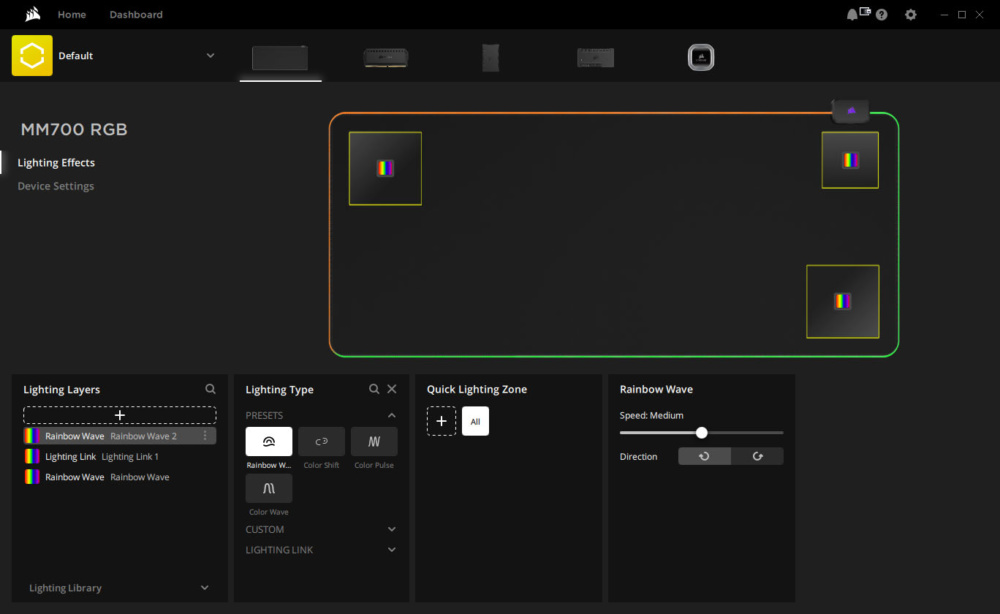Viewport: 1000px width, 614px height.
Task: Click the Rainbow Wave 2 color swatch
Action: point(32,435)
